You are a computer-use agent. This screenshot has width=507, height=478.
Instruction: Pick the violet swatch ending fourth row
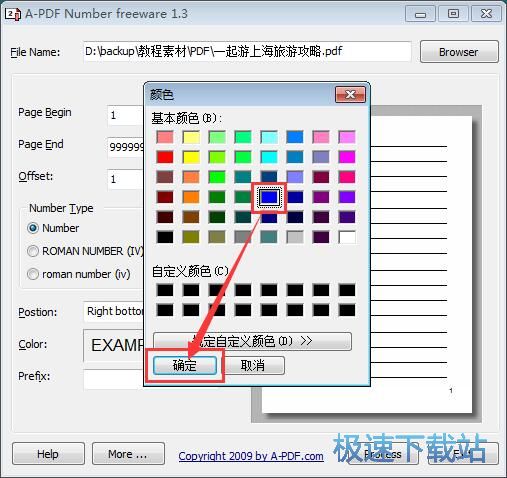[x=347, y=197]
